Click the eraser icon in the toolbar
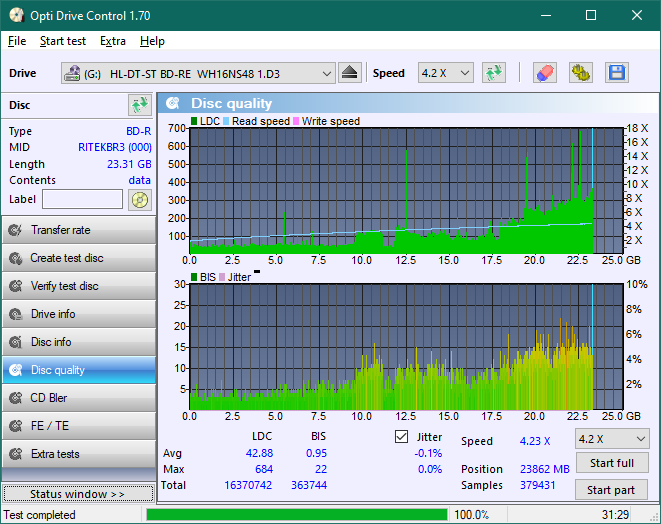This screenshot has height=524, width=661. (x=545, y=73)
